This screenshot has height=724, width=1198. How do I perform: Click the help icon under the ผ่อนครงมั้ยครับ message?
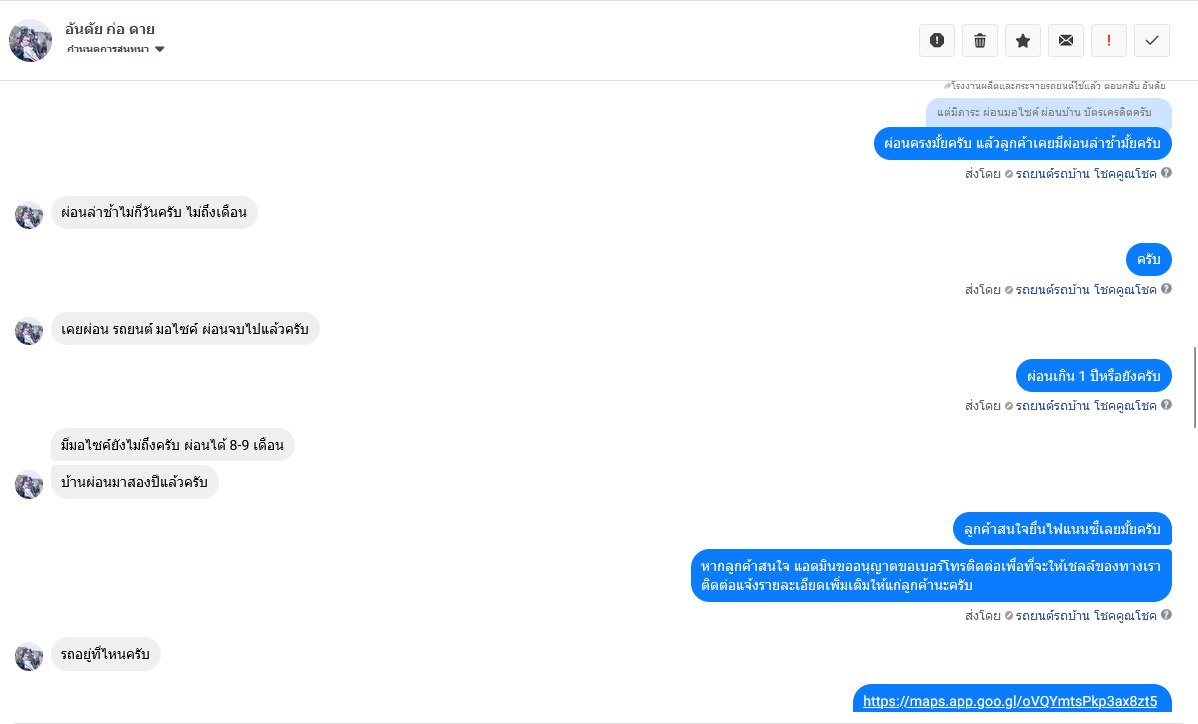[x=1166, y=174]
